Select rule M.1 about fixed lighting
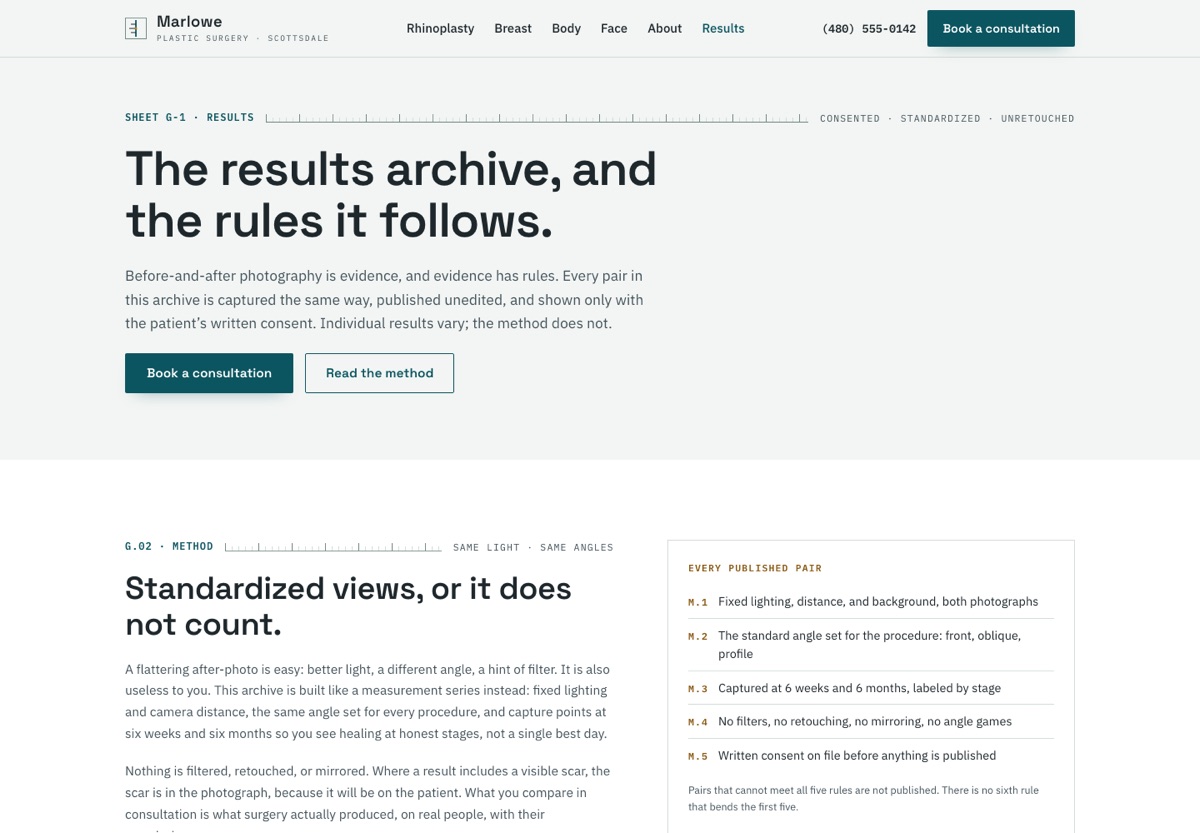 (x=871, y=602)
